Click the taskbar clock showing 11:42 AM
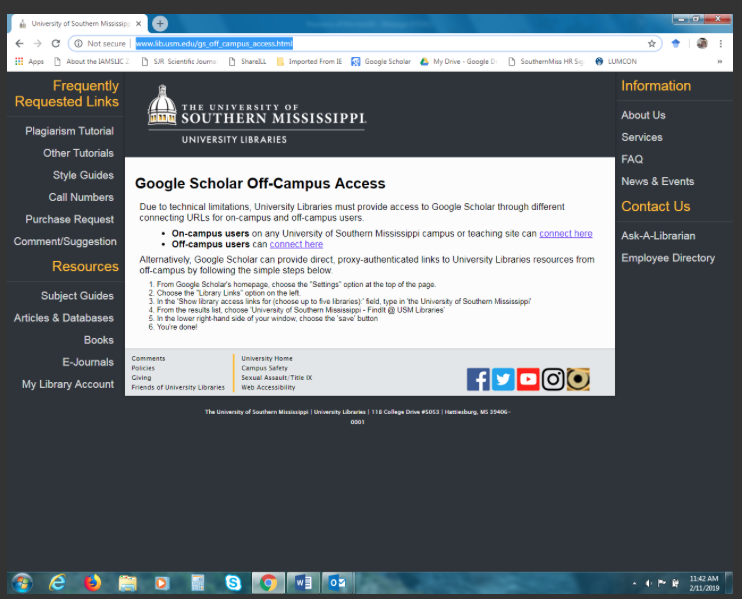This screenshot has height=599, width=742. click(x=704, y=583)
